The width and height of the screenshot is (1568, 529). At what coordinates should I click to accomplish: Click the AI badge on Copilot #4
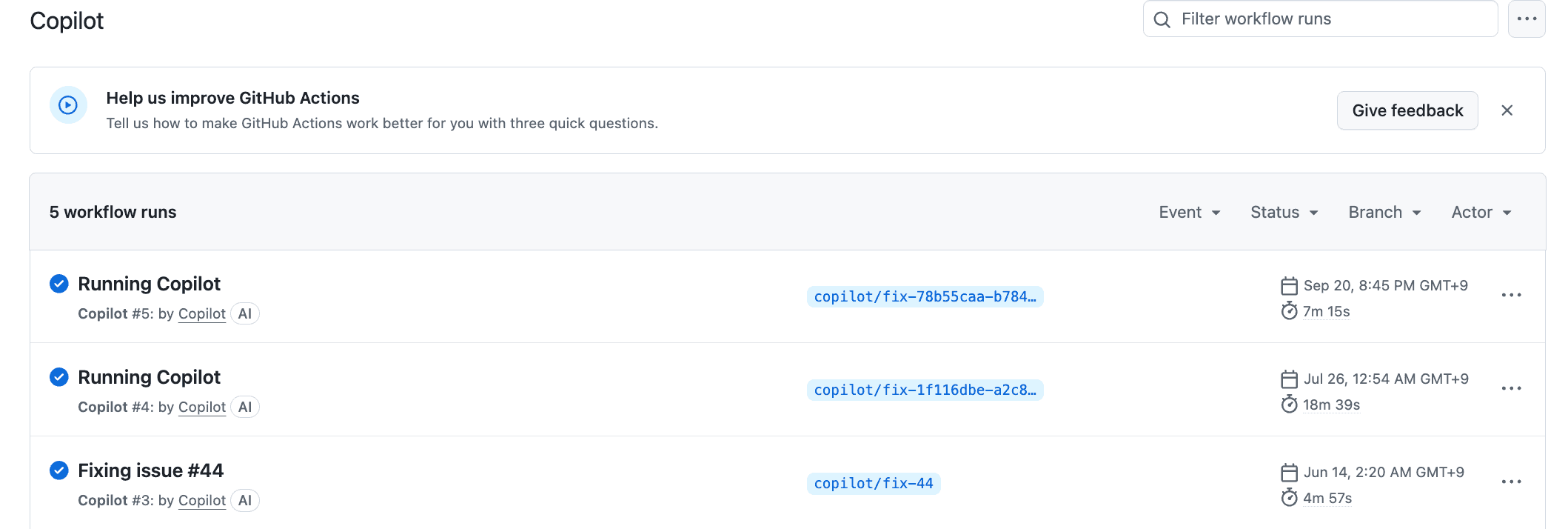click(x=245, y=407)
